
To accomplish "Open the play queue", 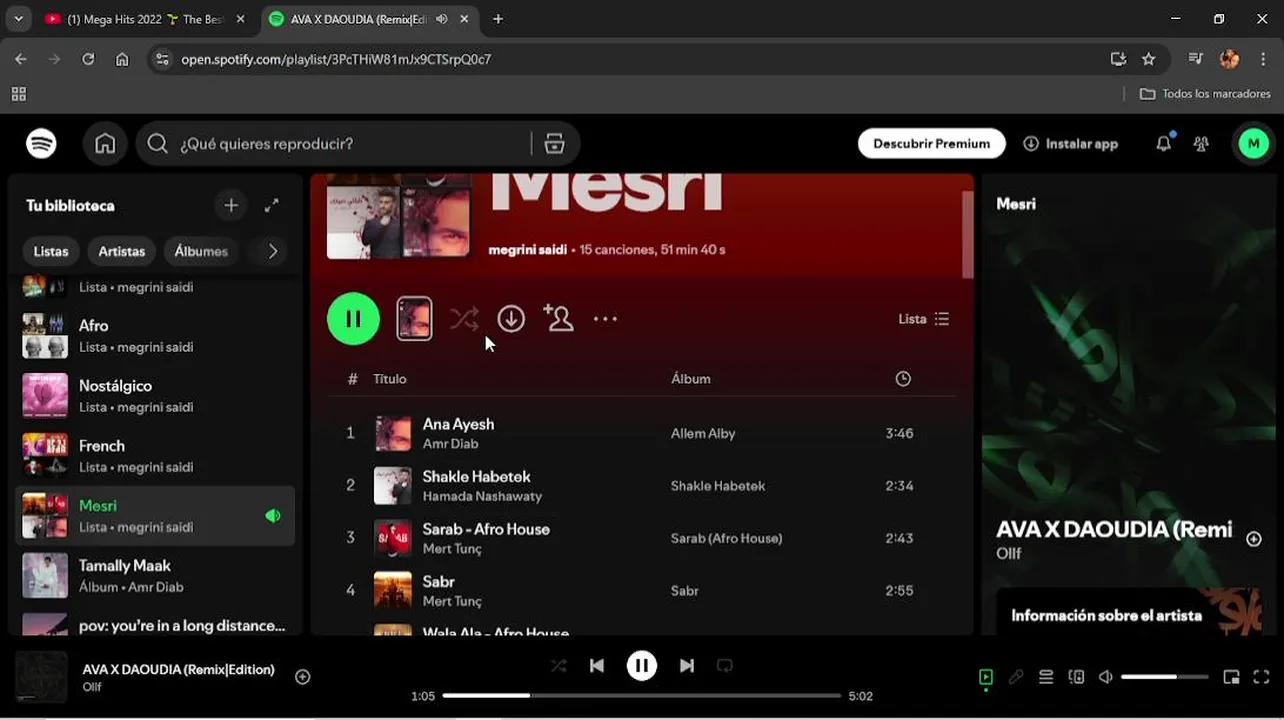I will coord(1046,677).
